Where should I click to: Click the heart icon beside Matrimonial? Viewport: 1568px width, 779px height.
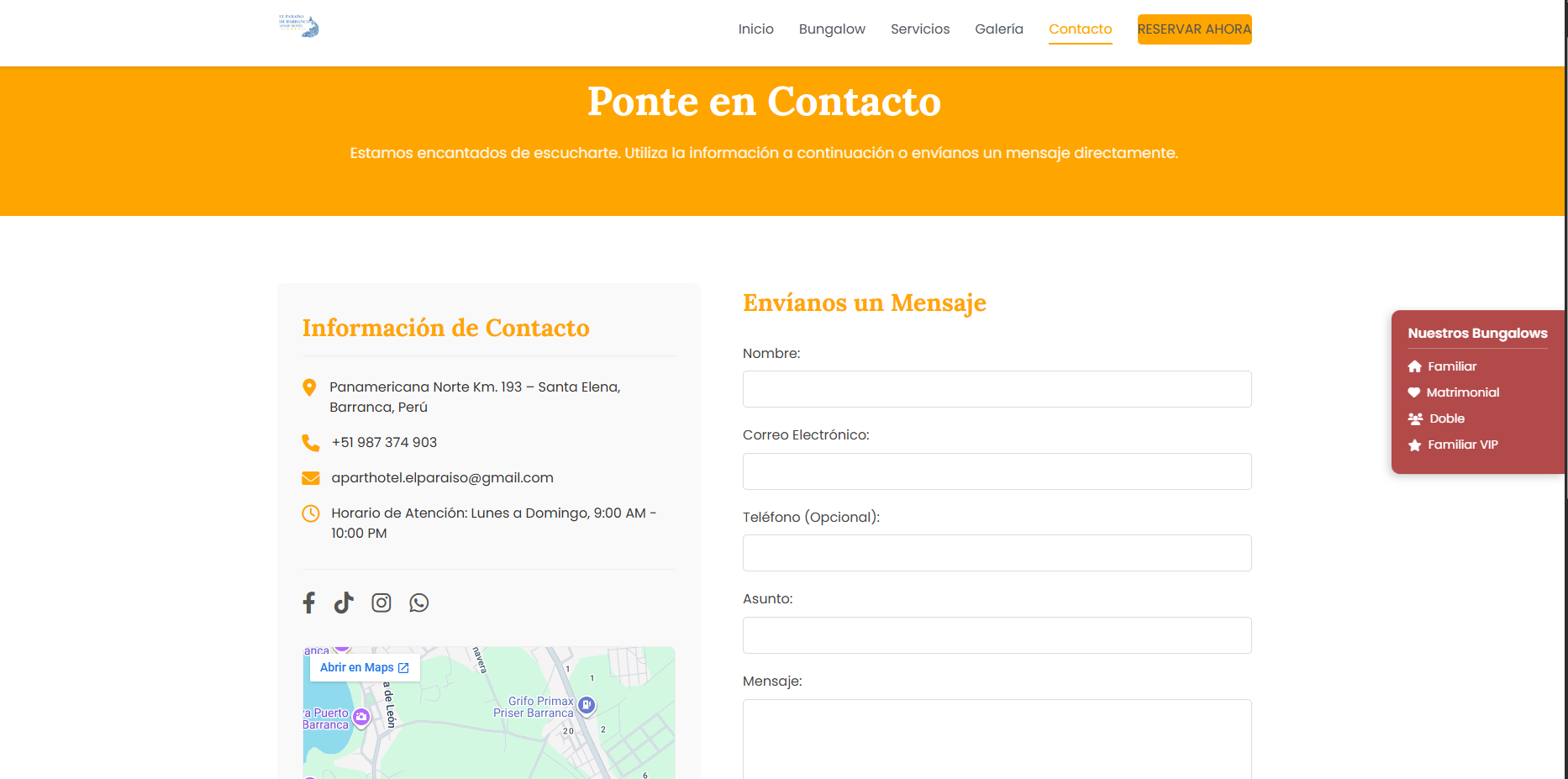tap(1414, 392)
